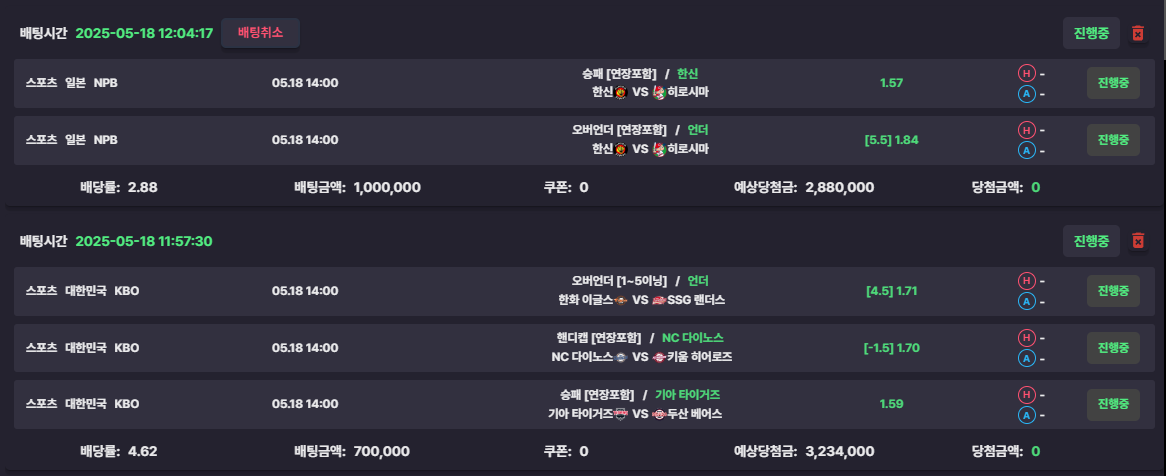
Task: Click the Hiroshima team logo in second NPB row
Action: pos(658,149)
